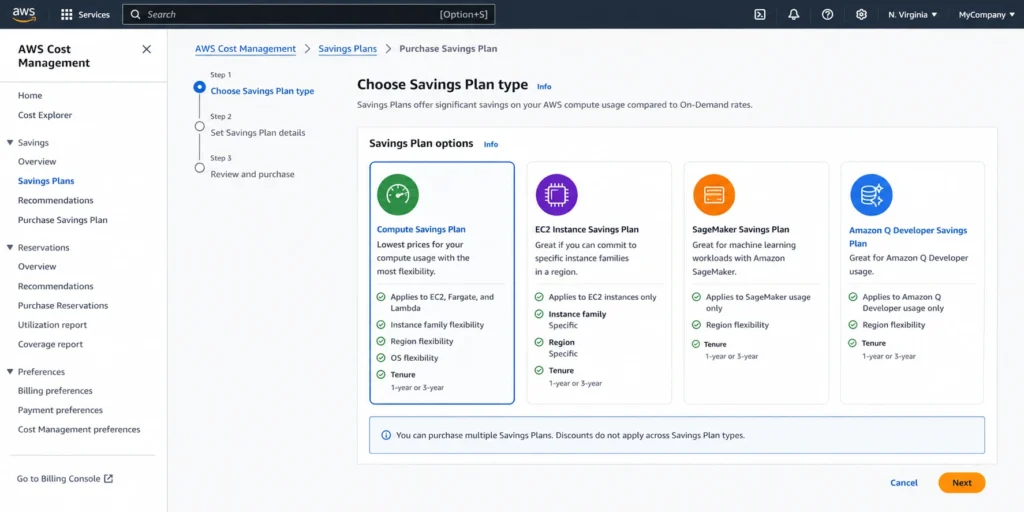Viewport: 1024px width, 512px height.
Task: Click the Amazon Q Developer Savings Plan title
Action: (908, 236)
